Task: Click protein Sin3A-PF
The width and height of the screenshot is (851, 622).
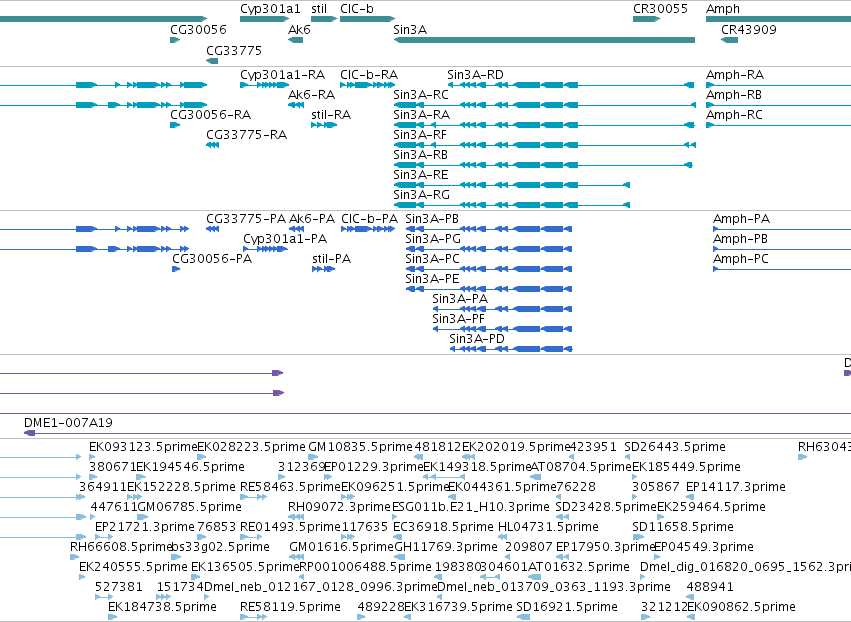Action: tap(459, 319)
